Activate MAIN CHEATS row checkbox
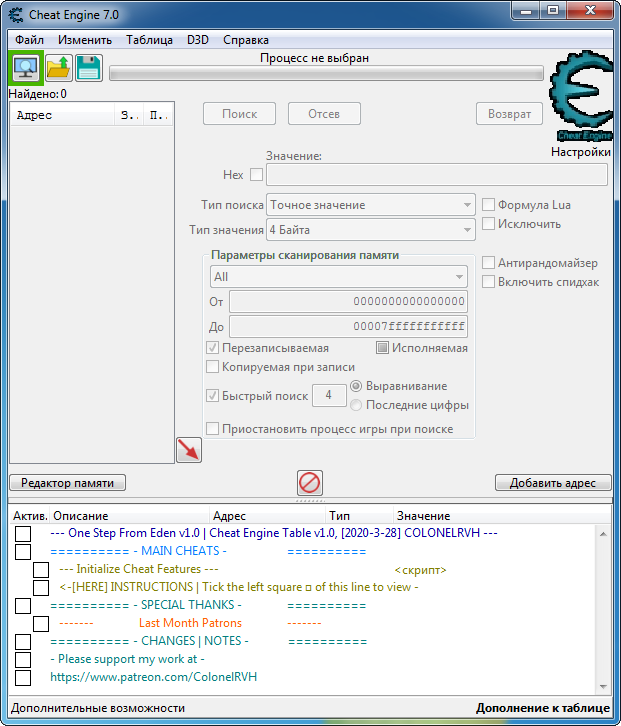Screen dimensions: 621x726 click(23, 551)
